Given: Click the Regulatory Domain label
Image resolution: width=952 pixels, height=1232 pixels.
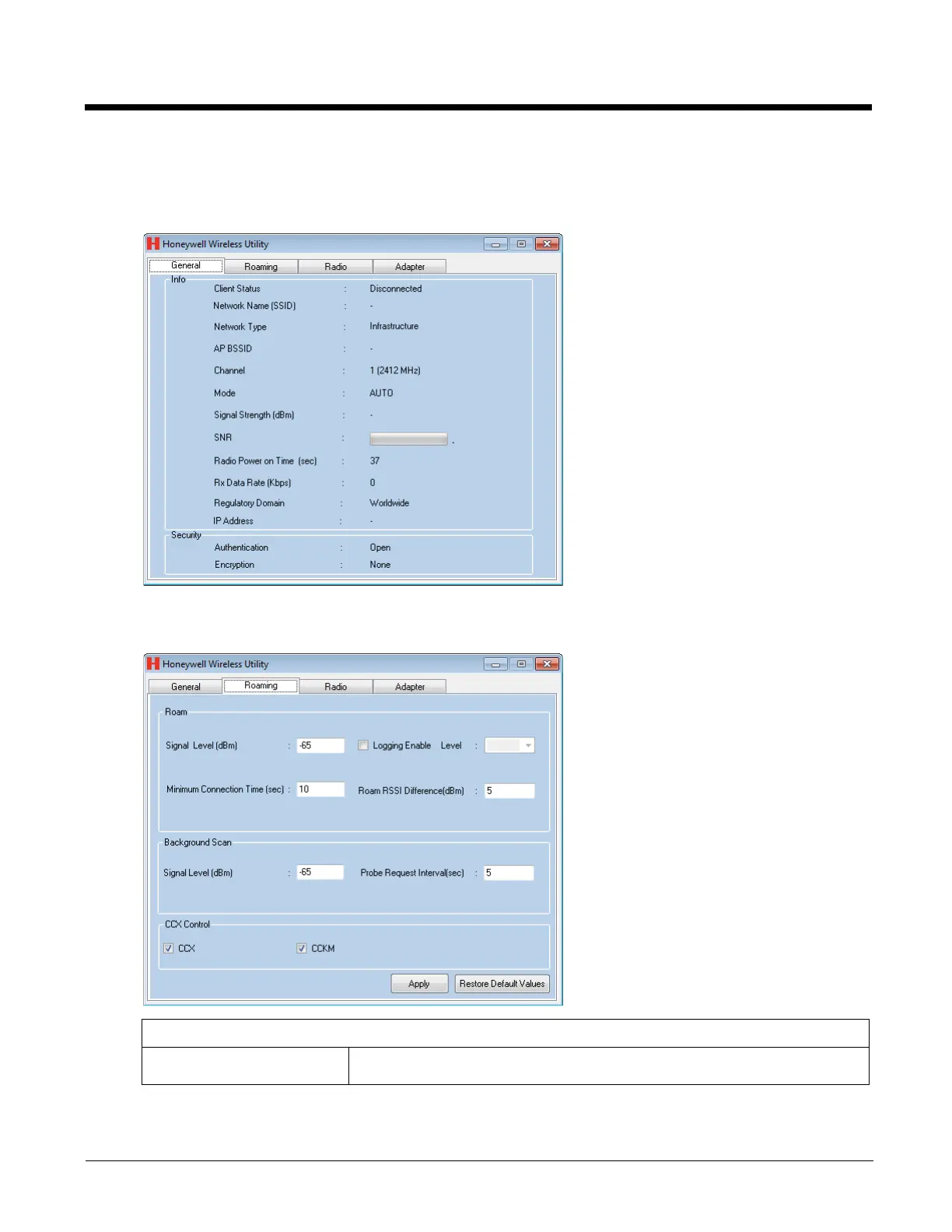Looking at the screenshot, I should point(250,503).
